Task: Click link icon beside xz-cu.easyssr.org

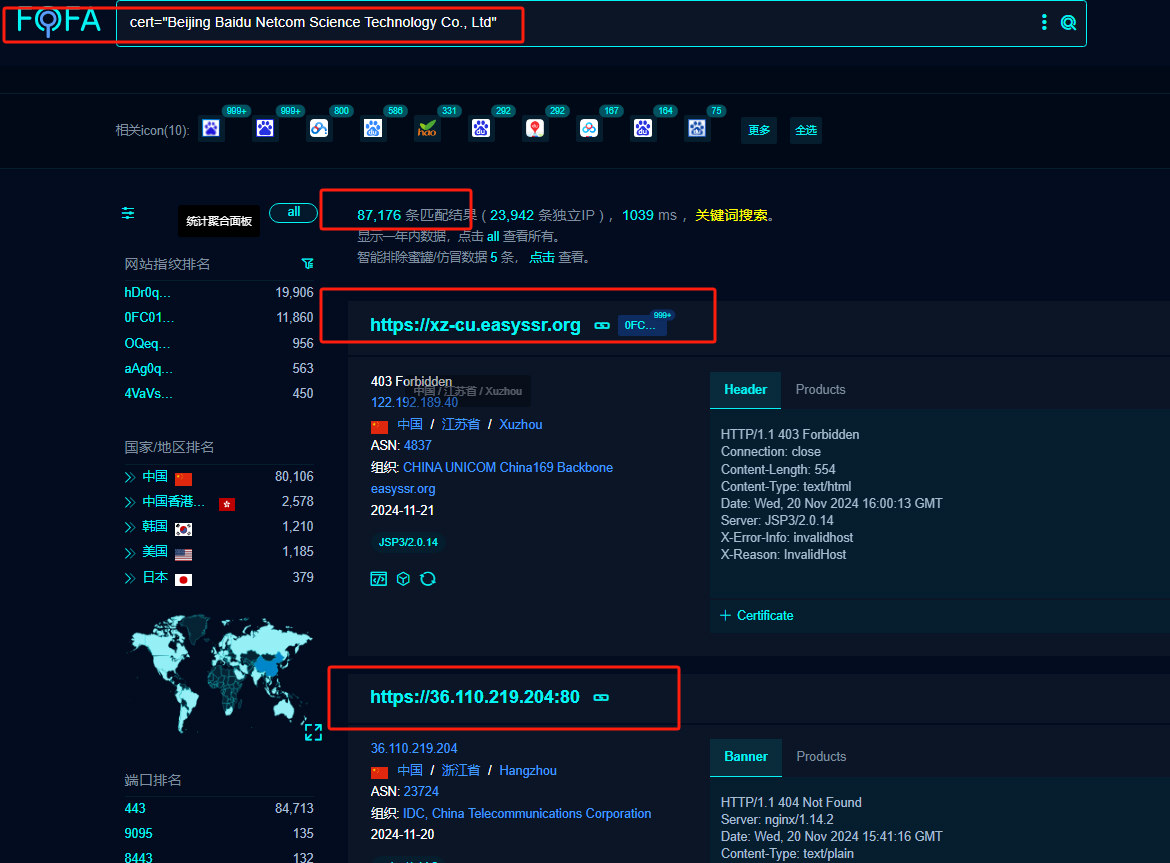Action: (602, 326)
